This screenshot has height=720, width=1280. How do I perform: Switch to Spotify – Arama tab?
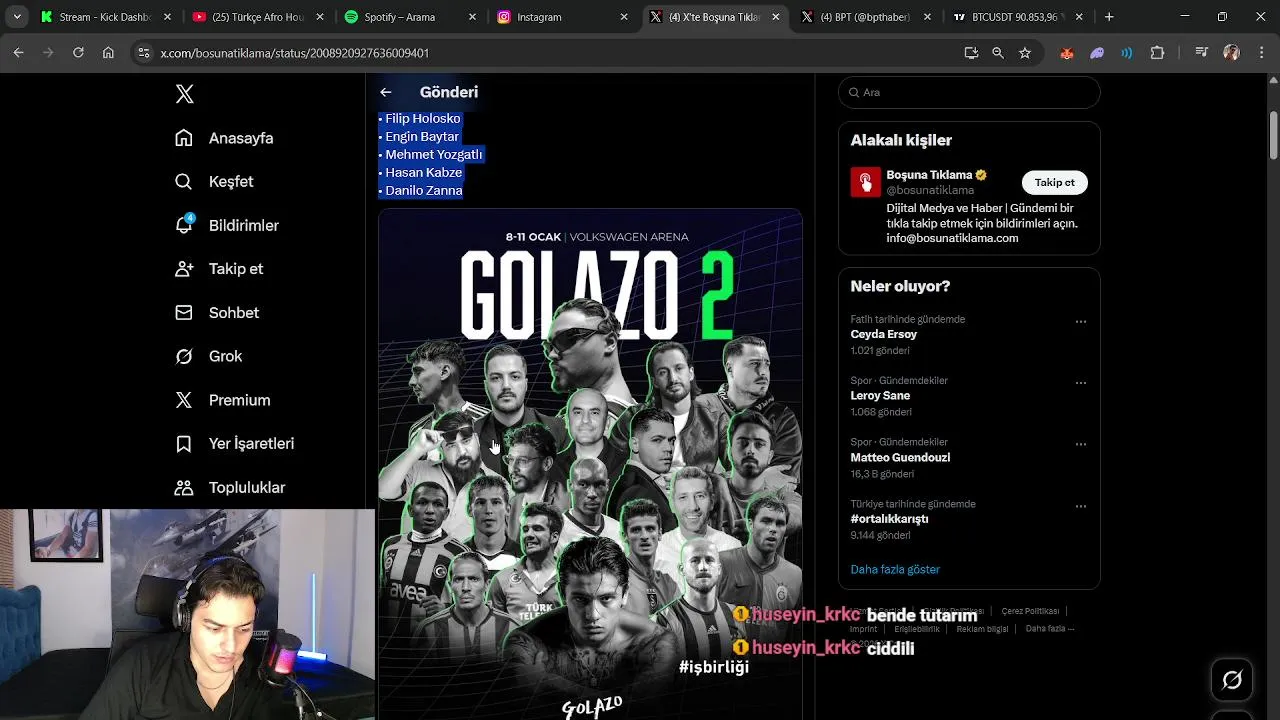click(408, 17)
